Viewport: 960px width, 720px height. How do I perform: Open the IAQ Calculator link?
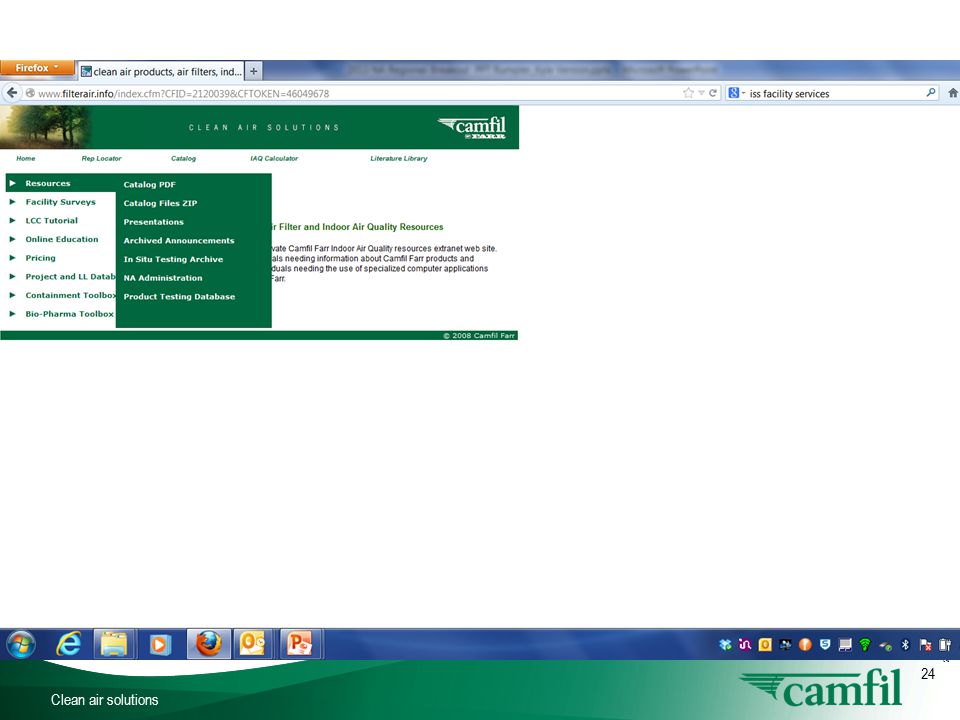coord(274,158)
